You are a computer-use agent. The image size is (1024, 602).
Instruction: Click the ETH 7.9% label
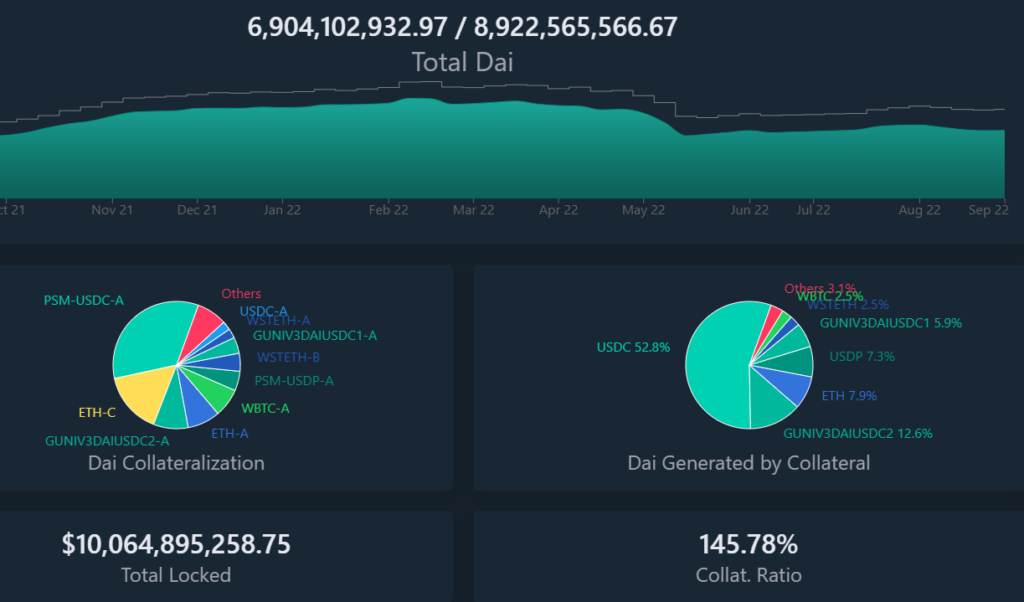click(x=849, y=395)
